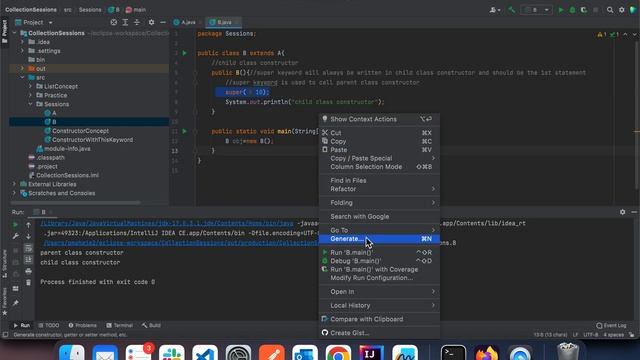Click the Debug bug icon in top toolbar

point(572,10)
